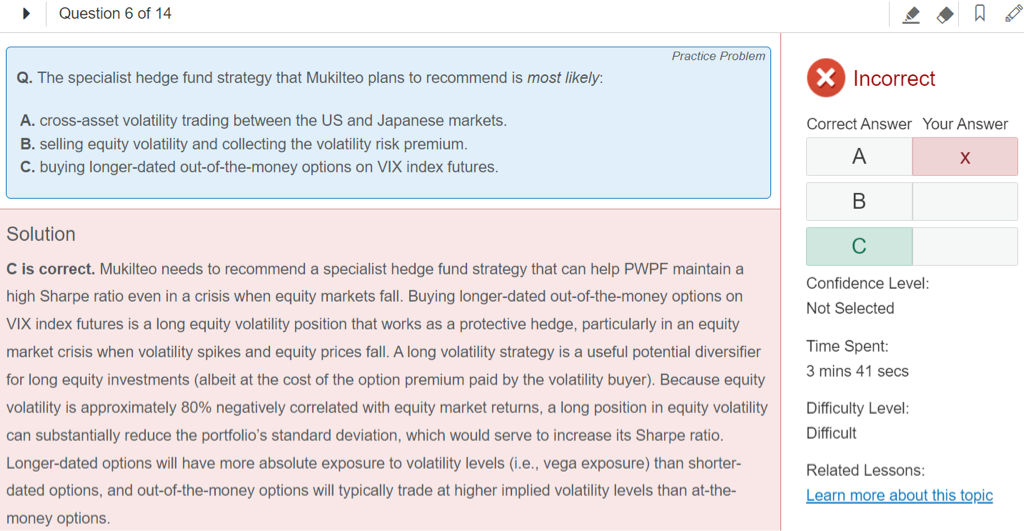Choose option B selling equity volatility
The width and height of the screenshot is (1024, 531).
point(243,144)
